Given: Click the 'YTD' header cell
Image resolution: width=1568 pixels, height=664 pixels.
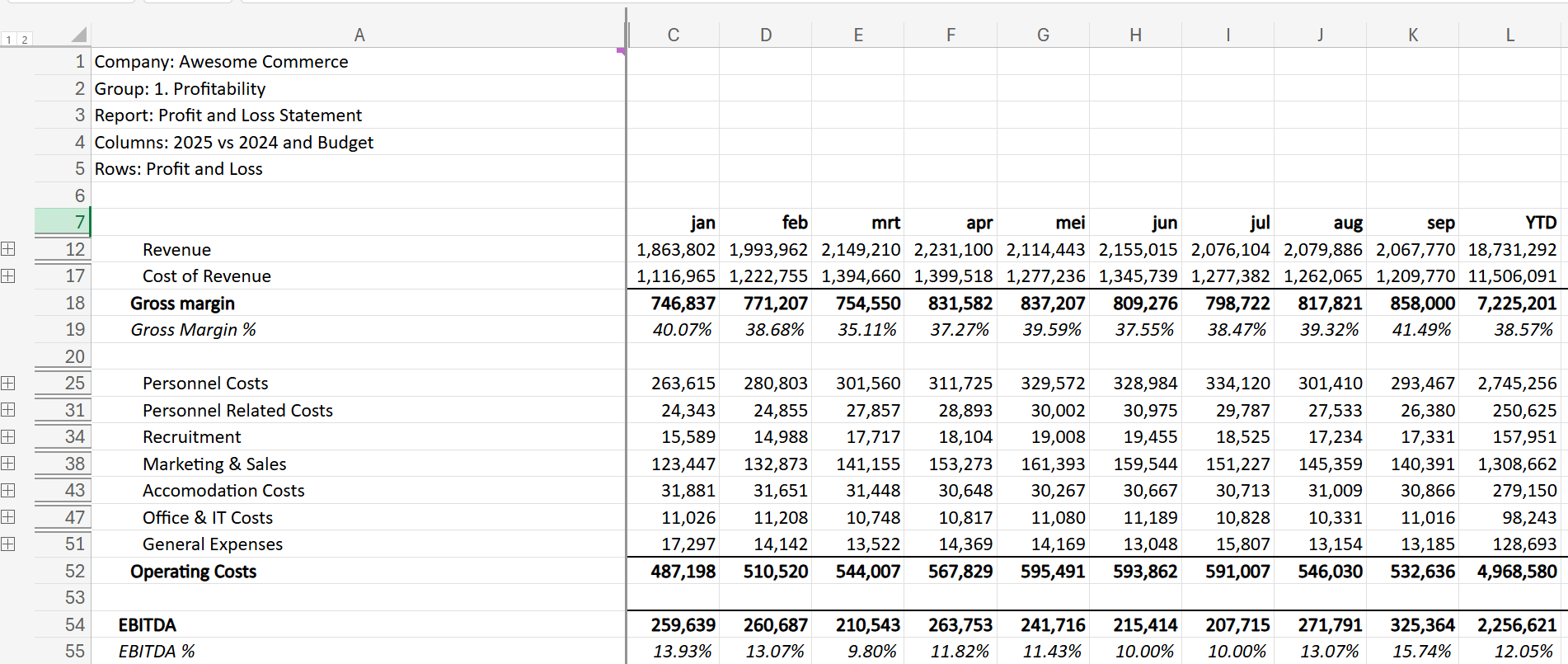Looking at the screenshot, I should (x=1509, y=222).
